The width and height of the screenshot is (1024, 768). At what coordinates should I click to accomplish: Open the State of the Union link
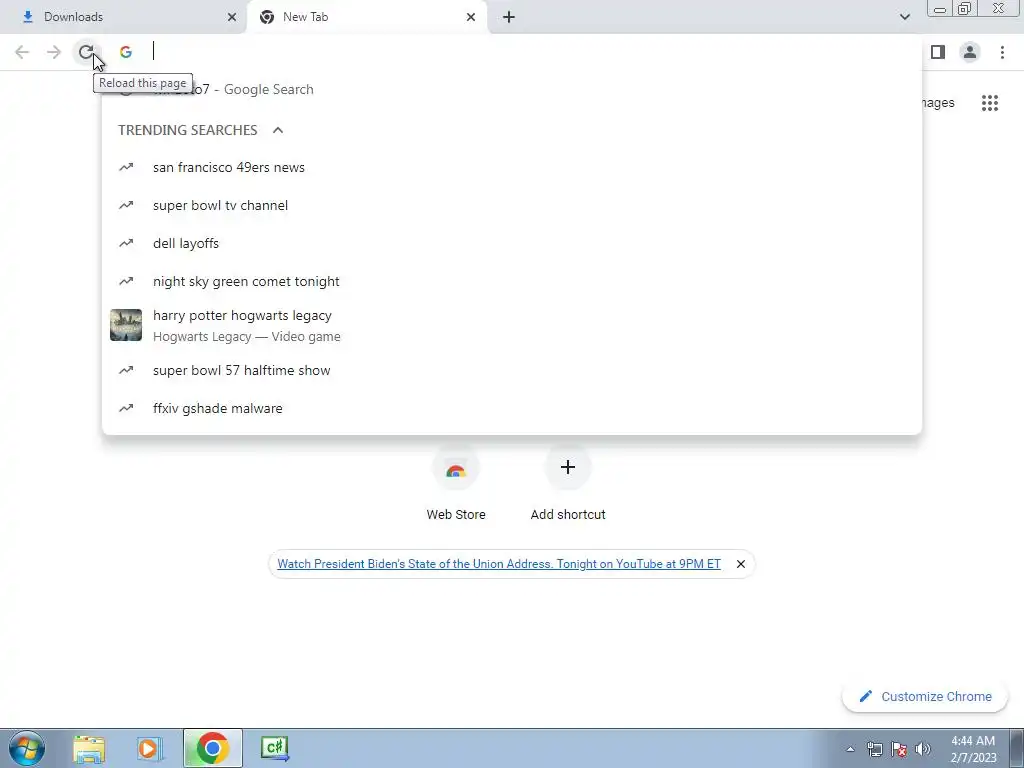coord(499,564)
